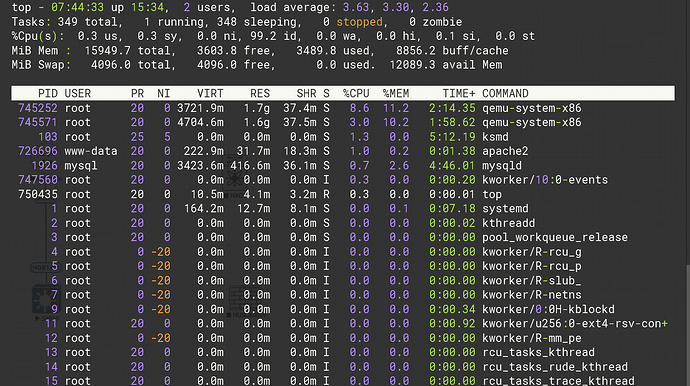The width and height of the screenshot is (690, 386).
Task: Select PID 745252 in process list
Action: point(37,108)
